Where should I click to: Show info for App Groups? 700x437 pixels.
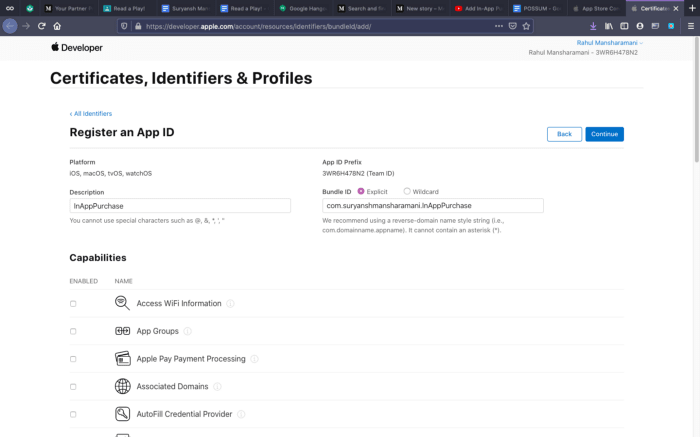(188, 331)
